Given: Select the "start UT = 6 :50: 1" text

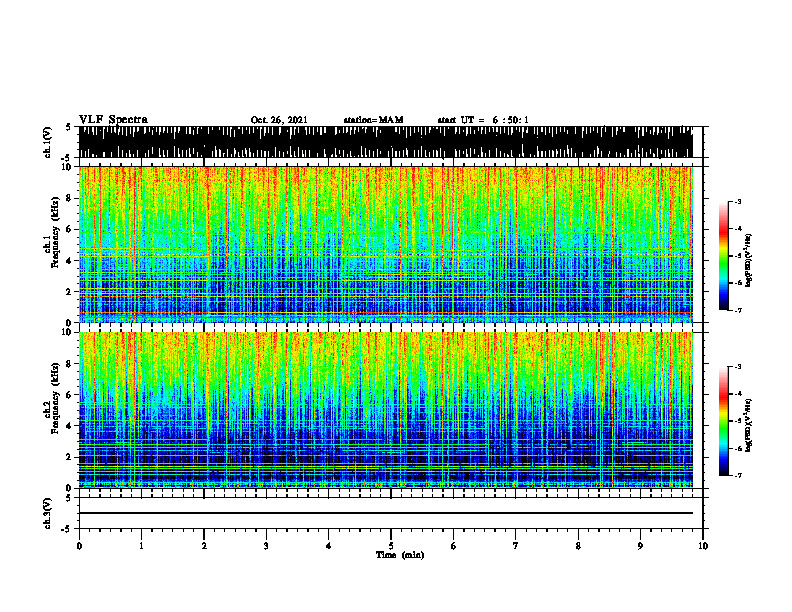Looking at the screenshot, I should coord(483,120).
